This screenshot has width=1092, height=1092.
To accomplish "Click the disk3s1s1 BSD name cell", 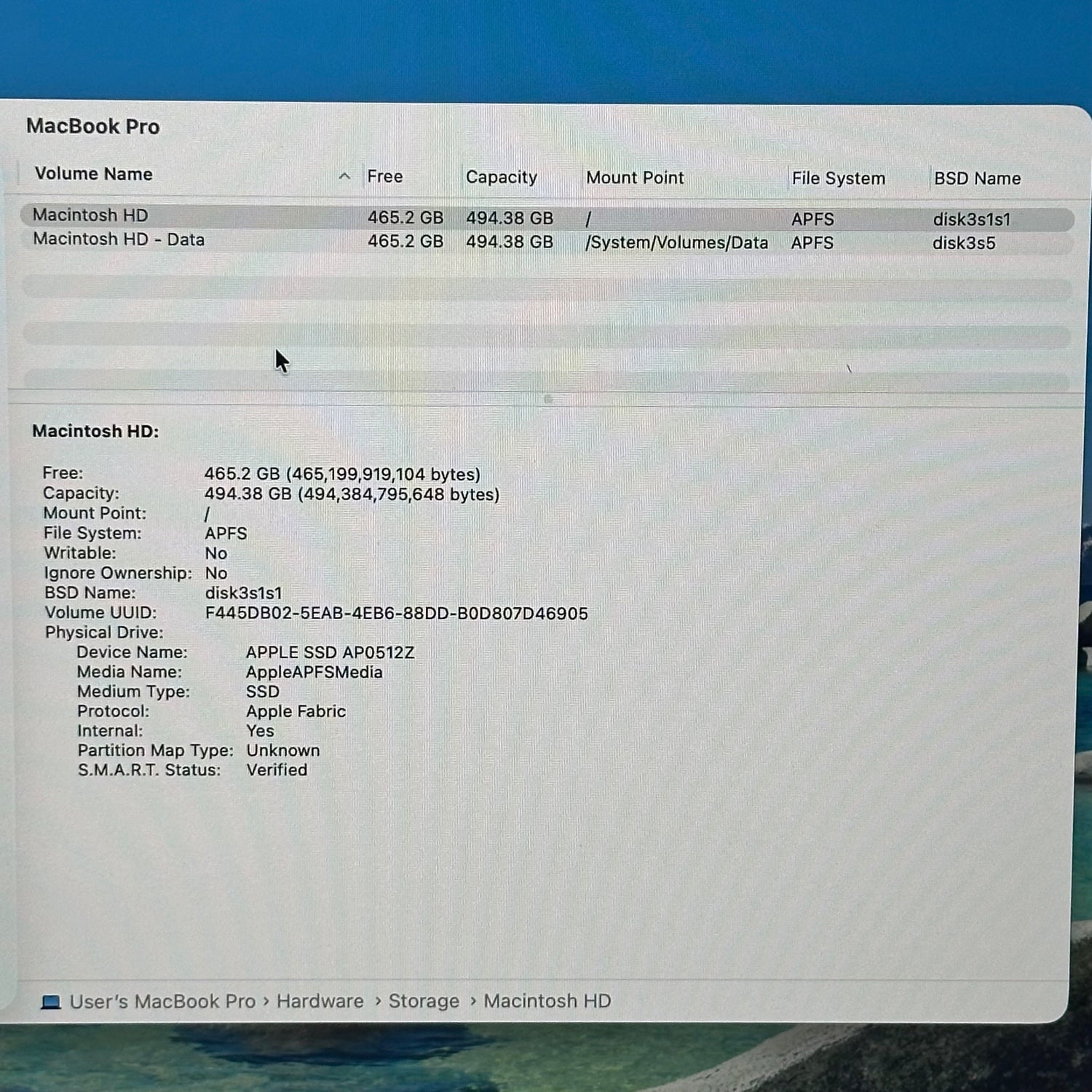I will pos(972,219).
